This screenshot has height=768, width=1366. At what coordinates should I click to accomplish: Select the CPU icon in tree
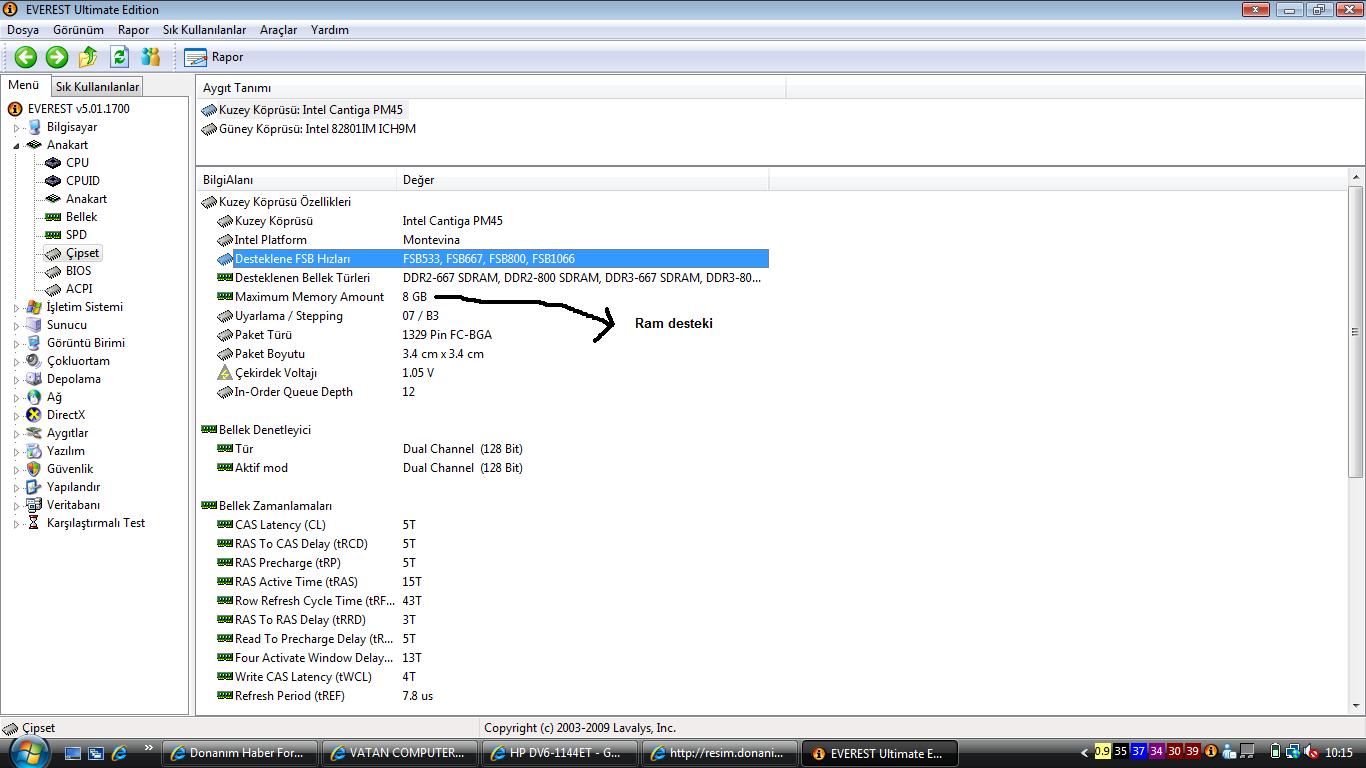pos(53,162)
